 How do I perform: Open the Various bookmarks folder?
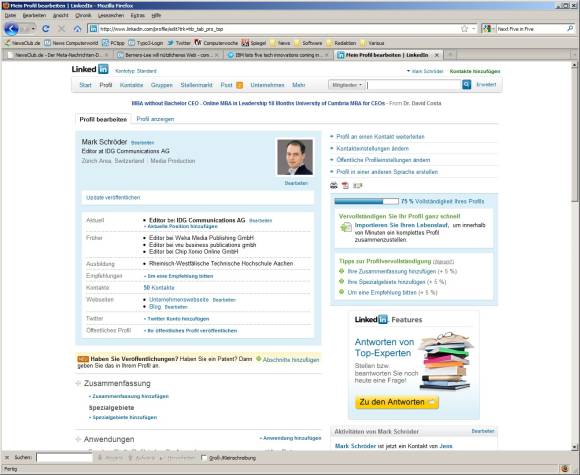[x=372, y=43]
